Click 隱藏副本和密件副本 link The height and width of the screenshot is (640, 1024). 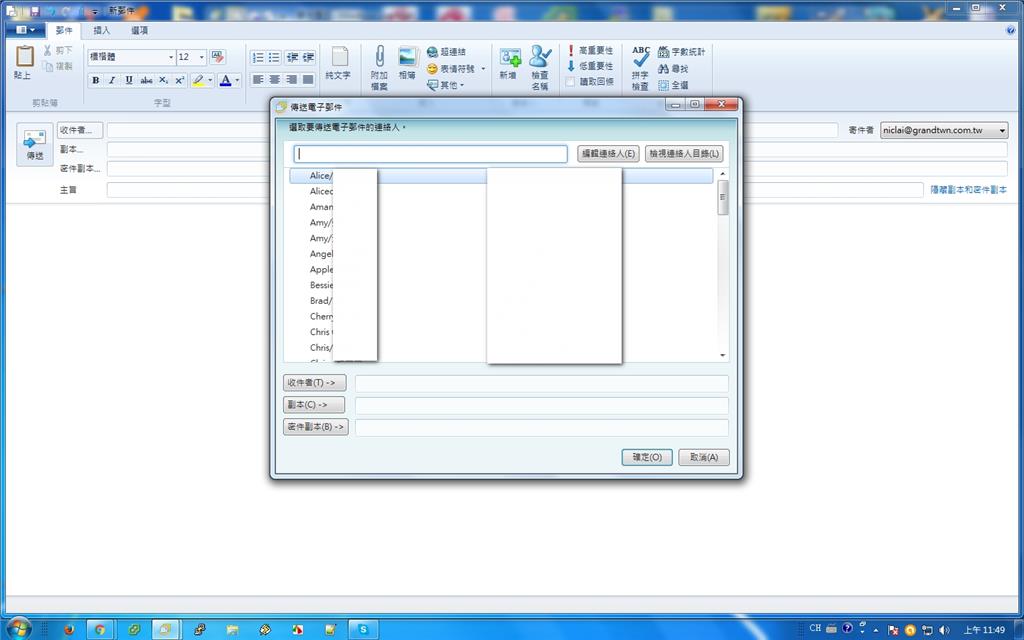(968, 189)
